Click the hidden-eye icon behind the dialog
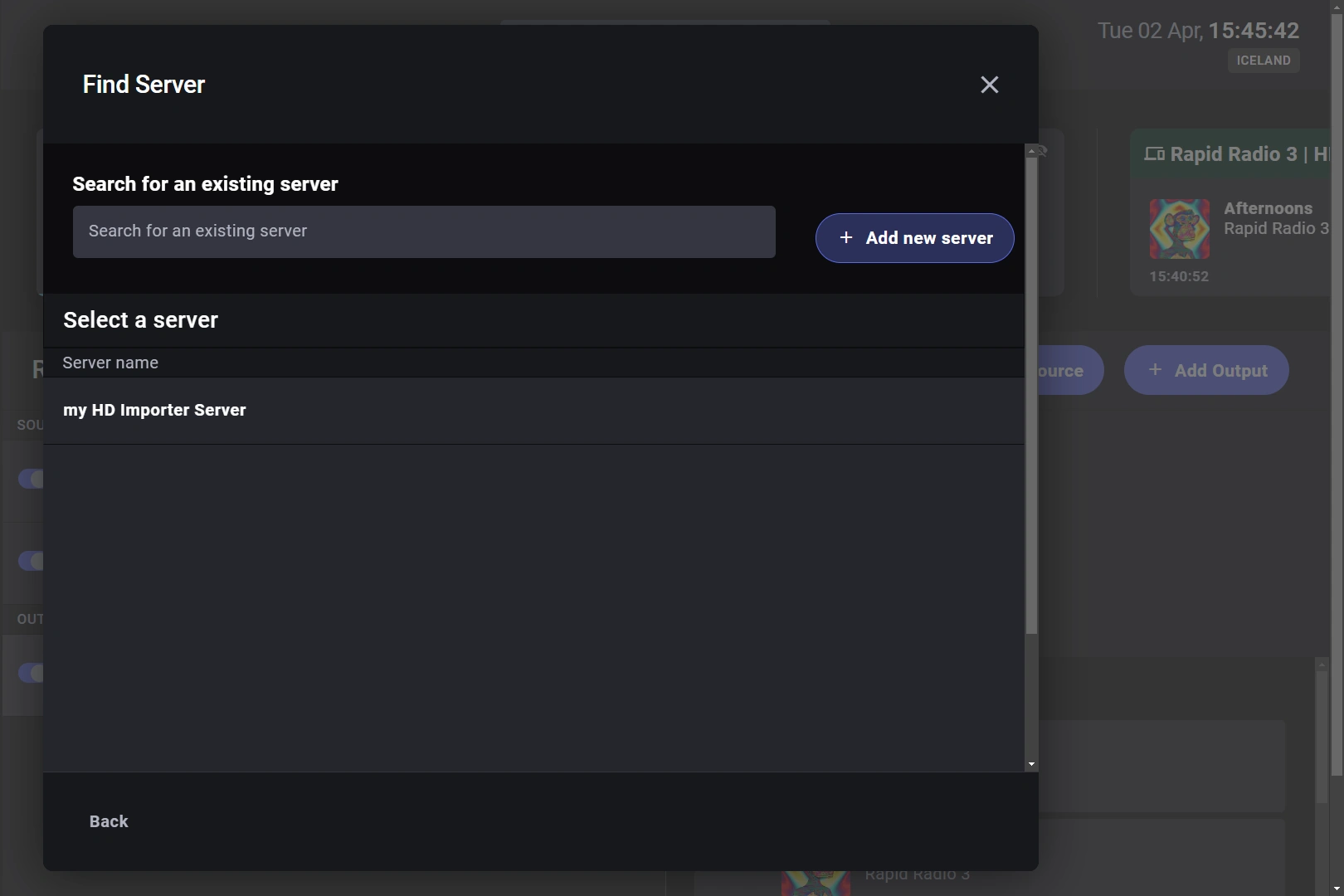Screen dimensions: 1344x896 (x=1042, y=151)
